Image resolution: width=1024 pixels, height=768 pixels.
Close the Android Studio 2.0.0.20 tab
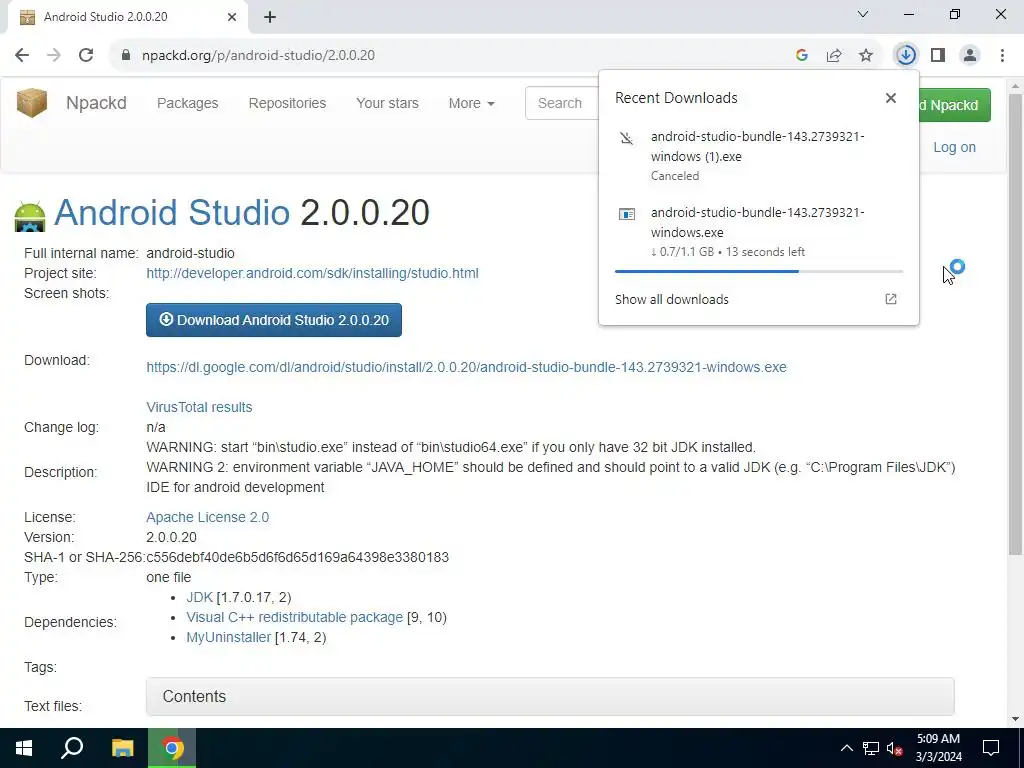pyautogui.click(x=232, y=17)
